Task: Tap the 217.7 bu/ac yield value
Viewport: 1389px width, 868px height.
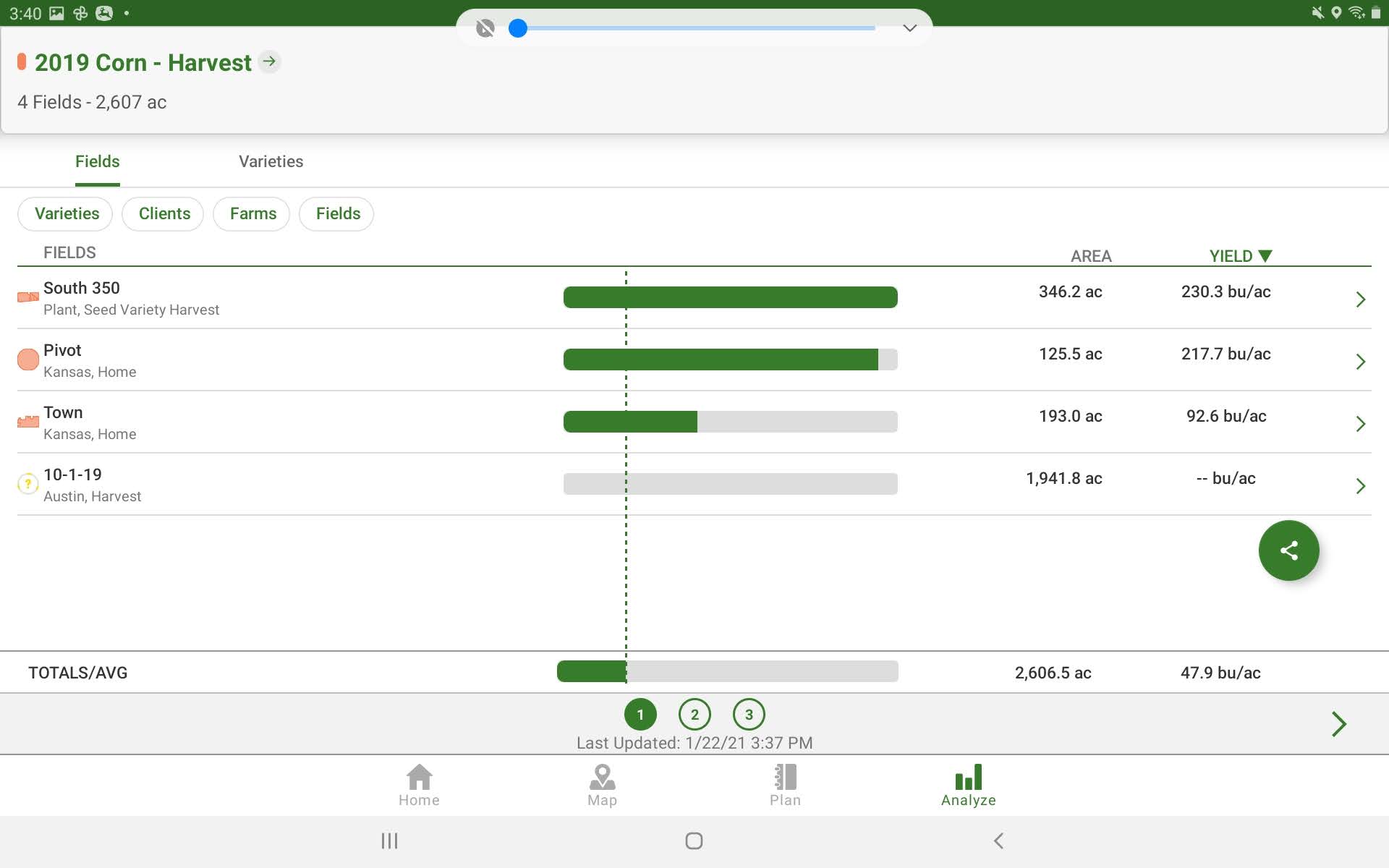Action: pos(1226,354)
